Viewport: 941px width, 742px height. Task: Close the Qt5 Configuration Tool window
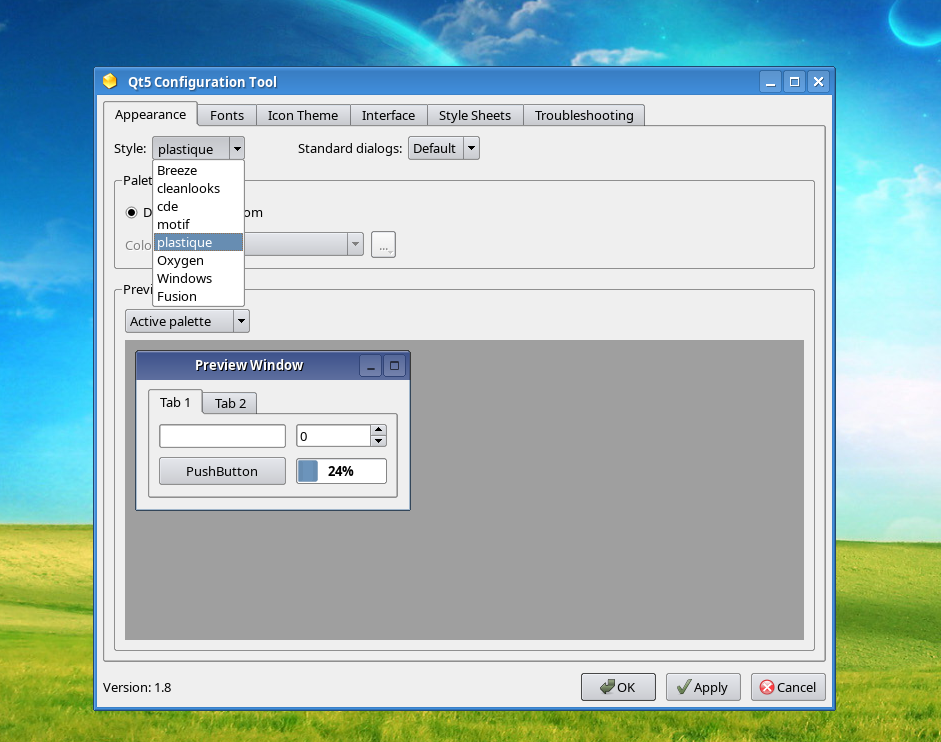click(819, 82)
